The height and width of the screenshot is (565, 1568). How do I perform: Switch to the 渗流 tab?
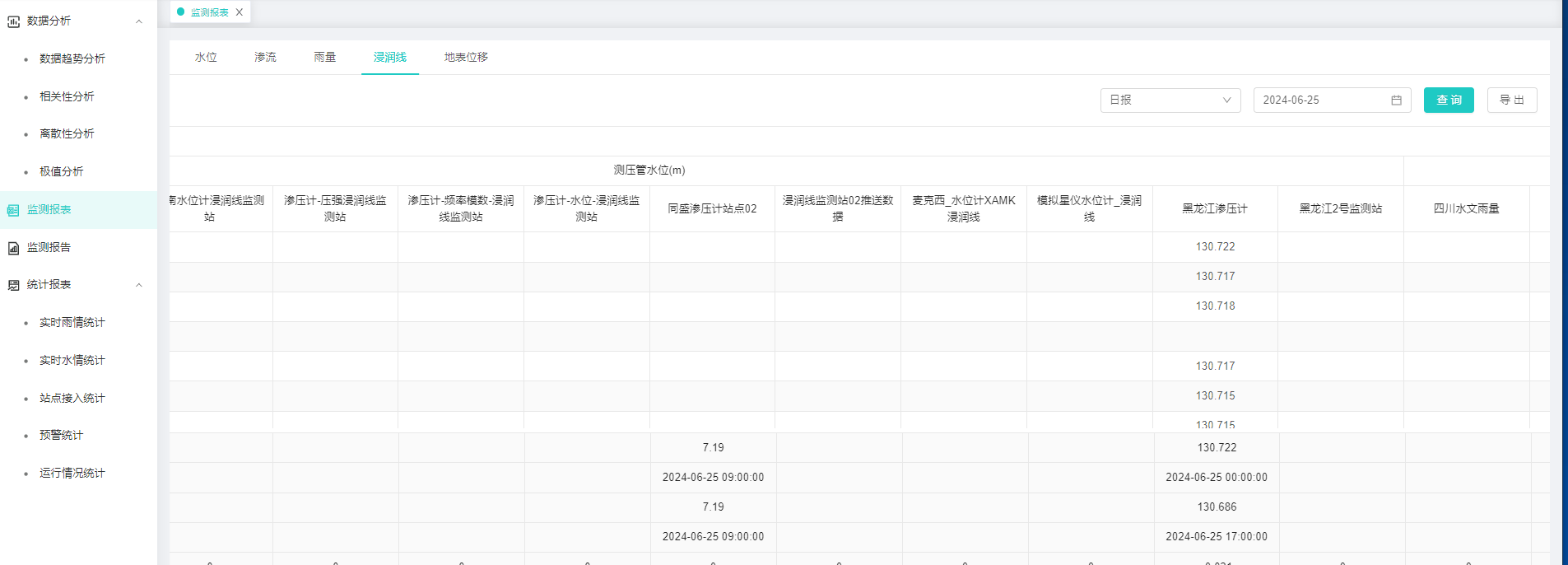click(265, 58)
